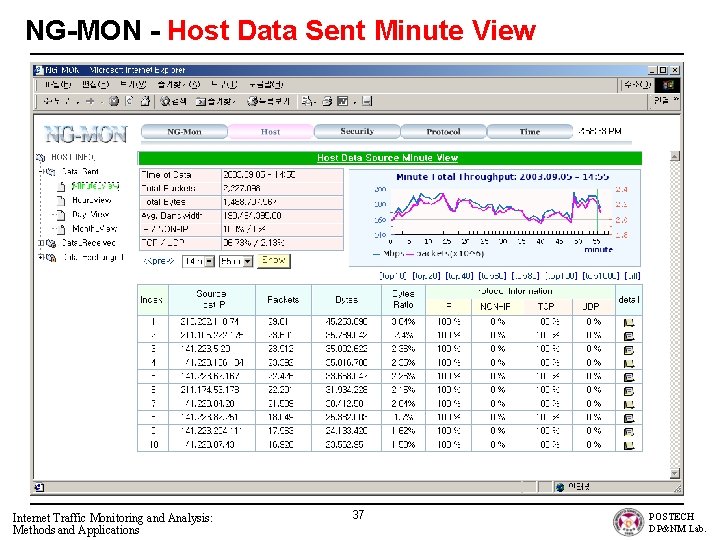Click the yellow Show button
Screen dimensions: 720x540
274,261
